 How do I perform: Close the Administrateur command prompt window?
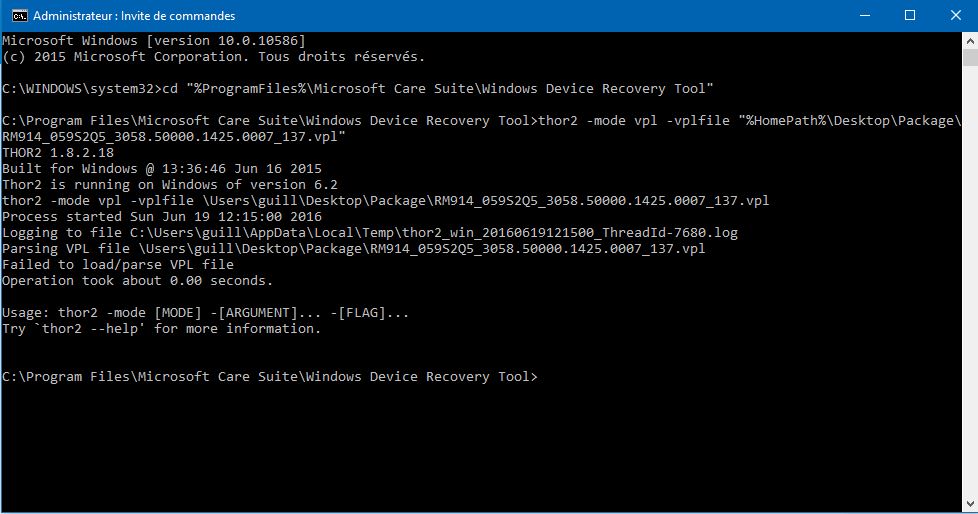(956, 16)
